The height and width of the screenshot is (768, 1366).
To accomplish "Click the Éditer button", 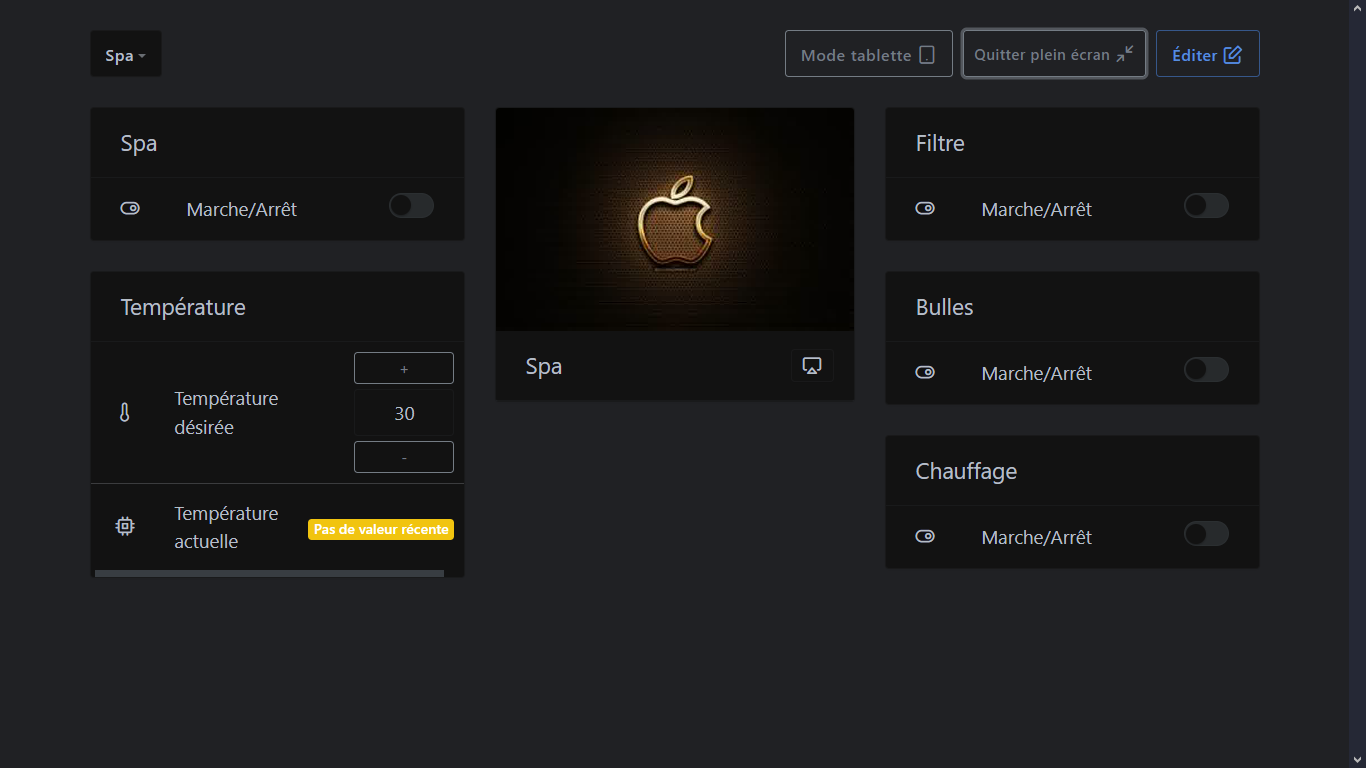I will (x=1207, y=54).
